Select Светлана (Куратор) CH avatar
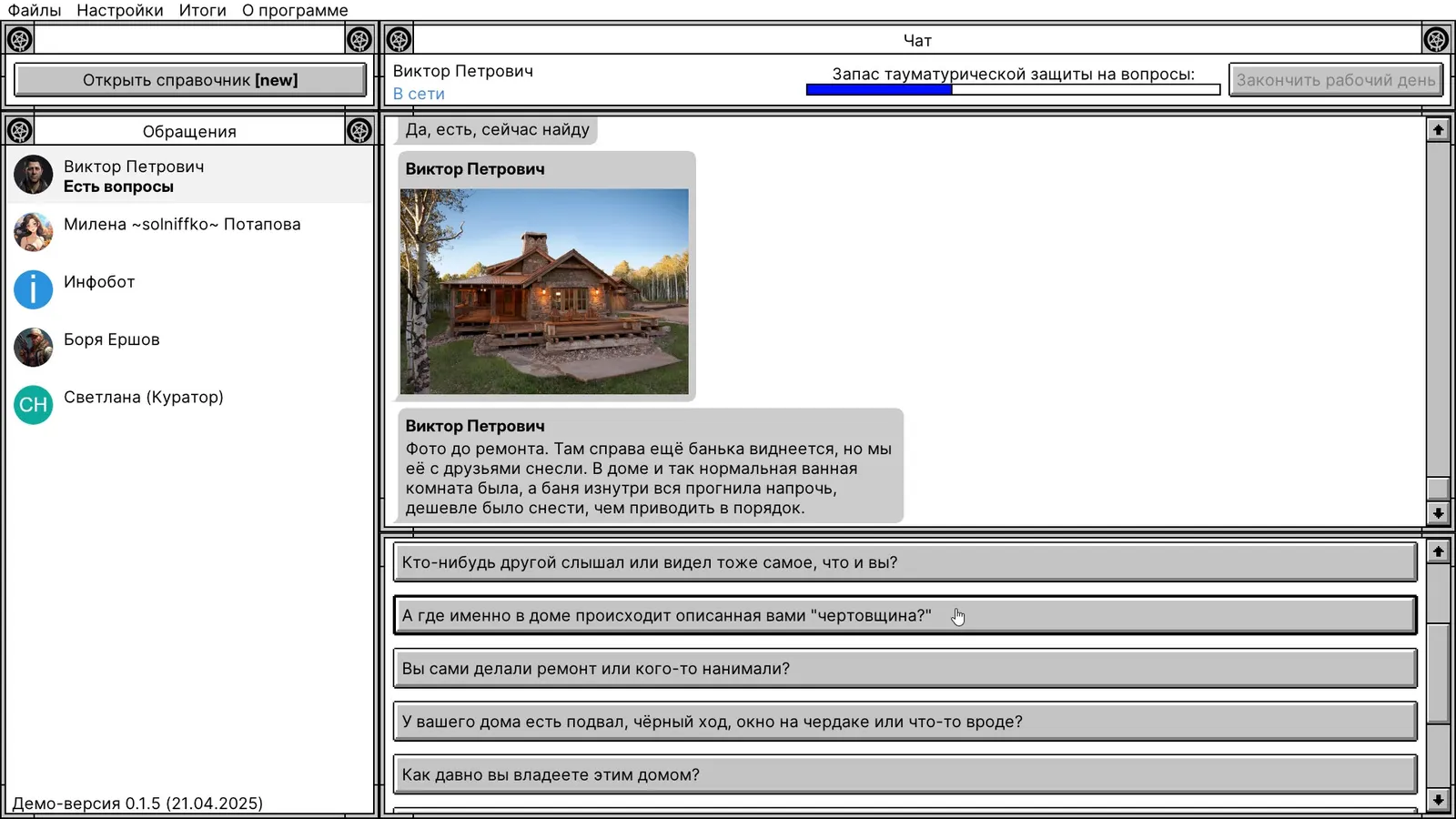The height and width of the screenshot is (819, 1456). (34, 404)
